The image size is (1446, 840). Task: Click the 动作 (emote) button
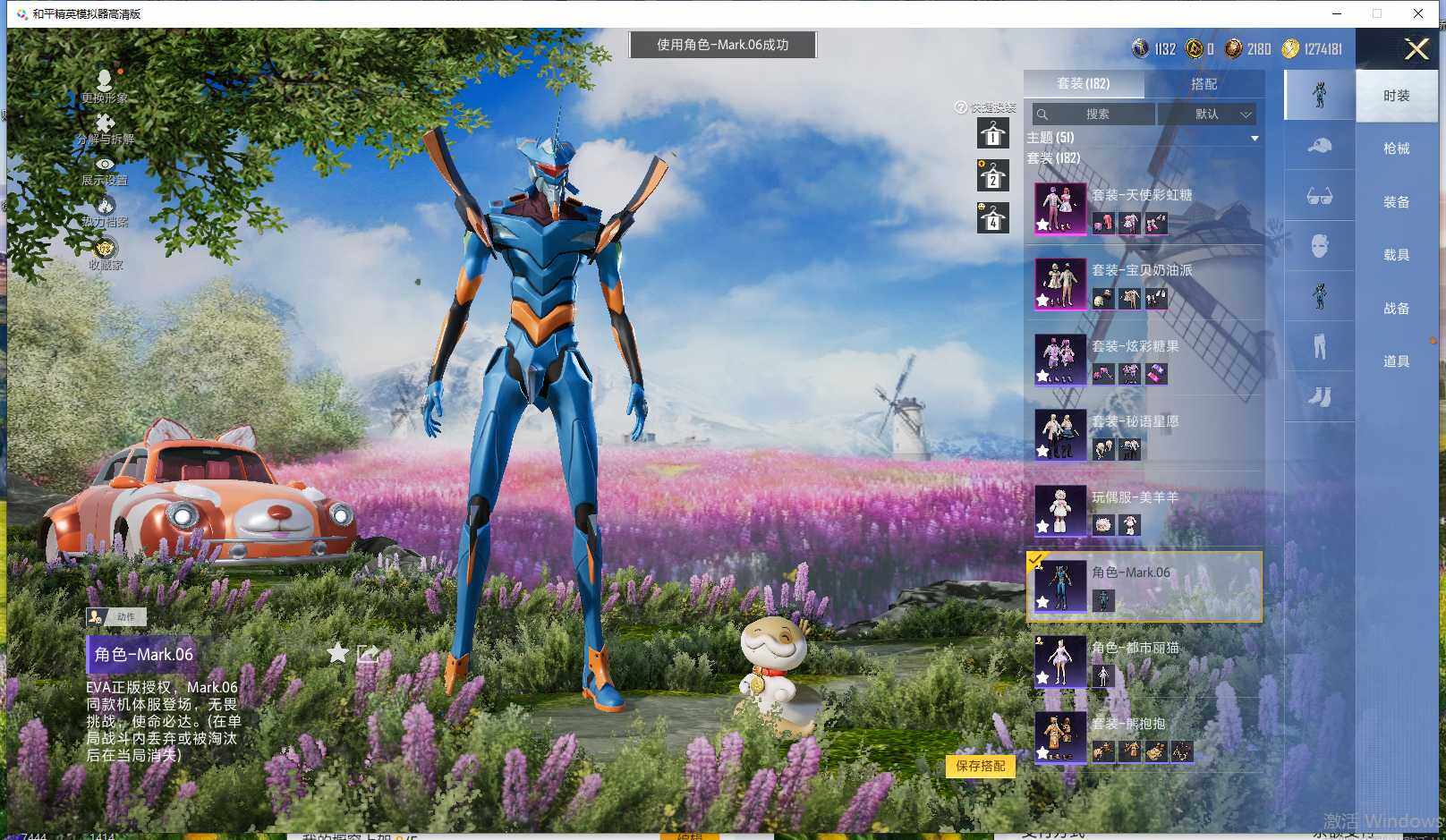116,616
